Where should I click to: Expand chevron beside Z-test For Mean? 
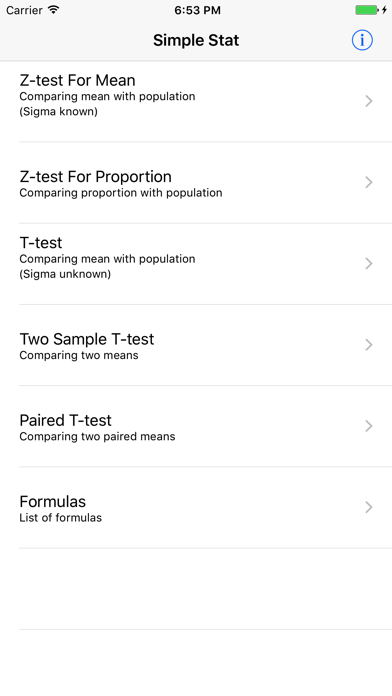368,101
